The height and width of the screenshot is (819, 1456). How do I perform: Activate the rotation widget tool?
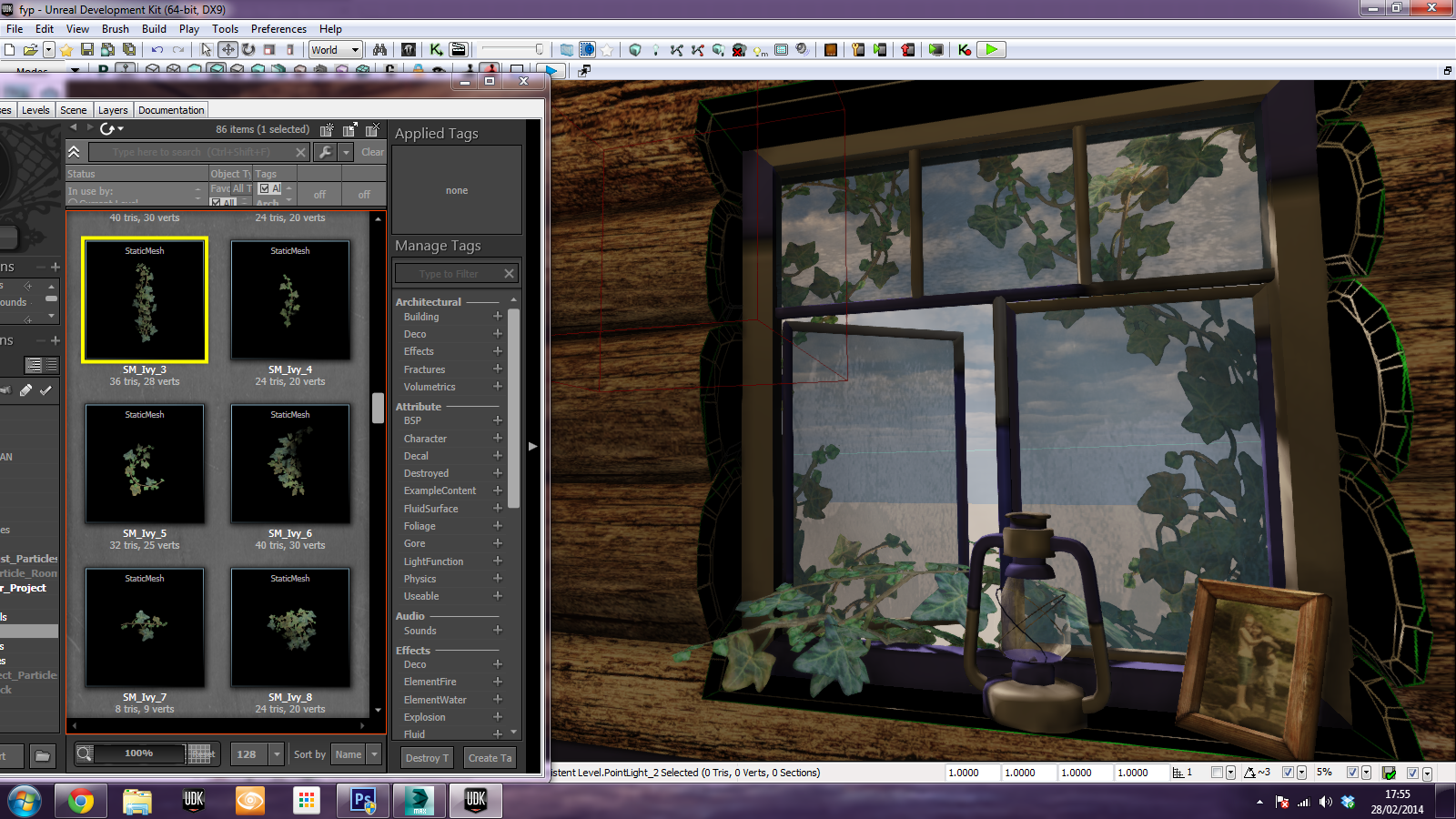tap(248, 50)
